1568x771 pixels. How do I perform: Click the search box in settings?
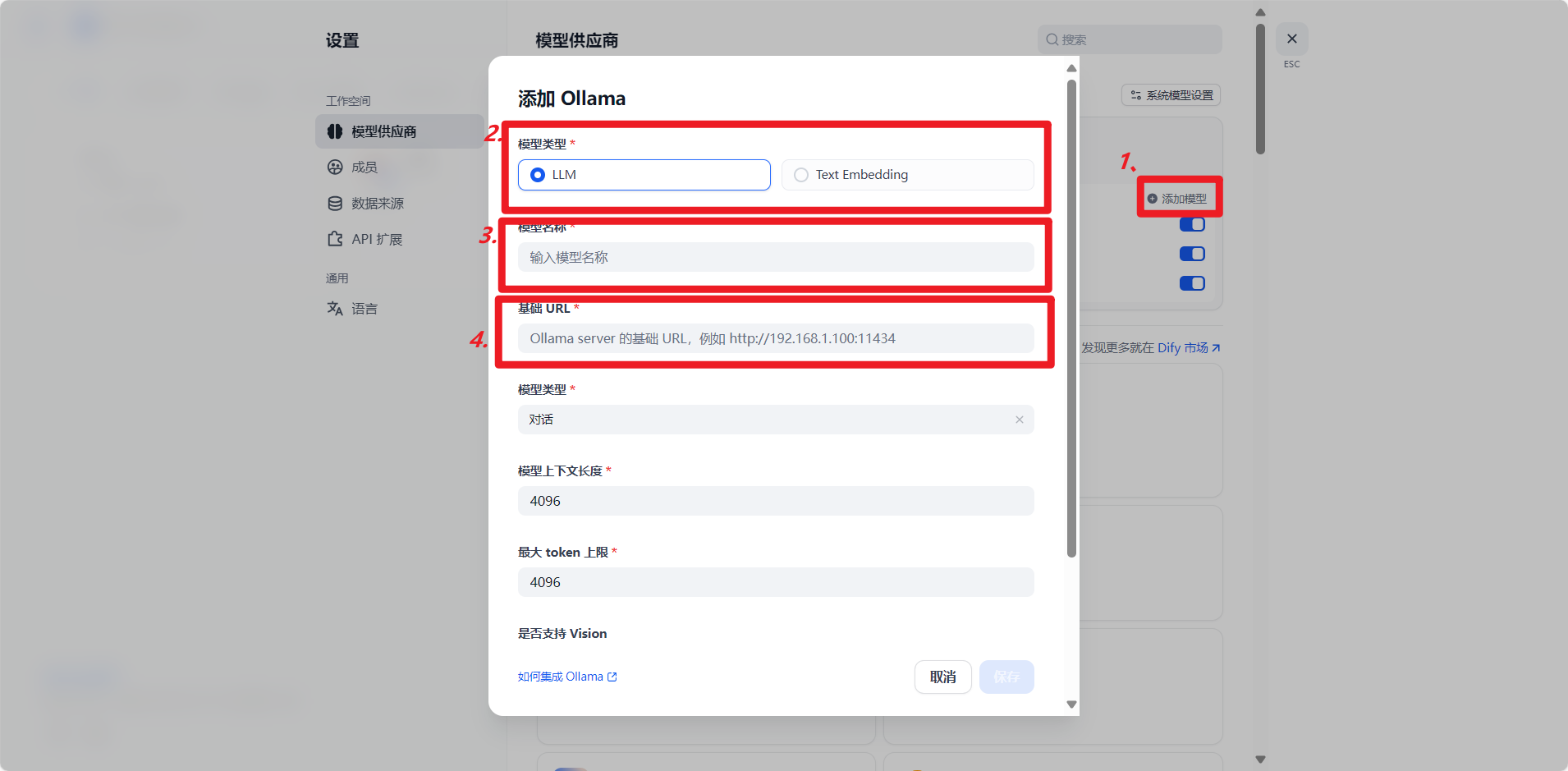tap(1130, 39)
